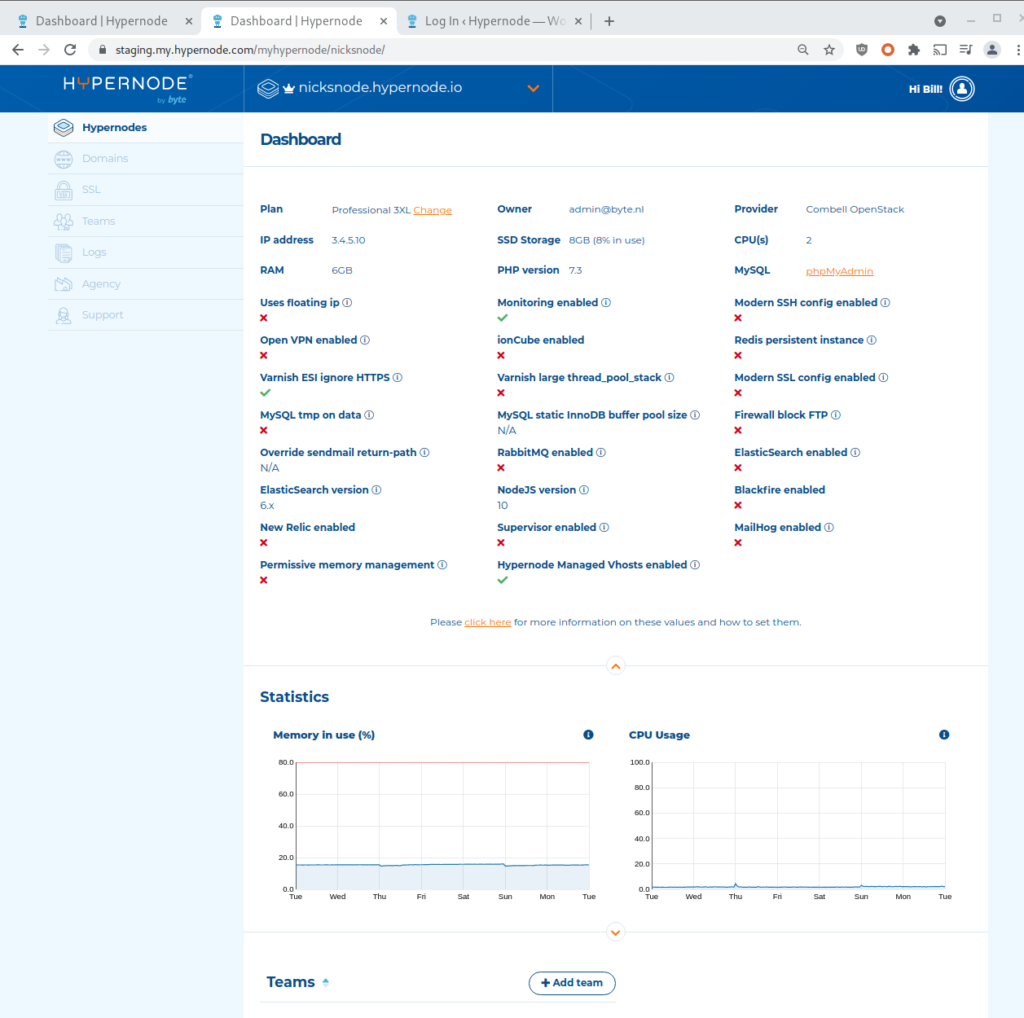Viewport: 1024px width, 1018px height.
Task: Click info icon beside Permissive memory management
Action: tap(442, 565)
